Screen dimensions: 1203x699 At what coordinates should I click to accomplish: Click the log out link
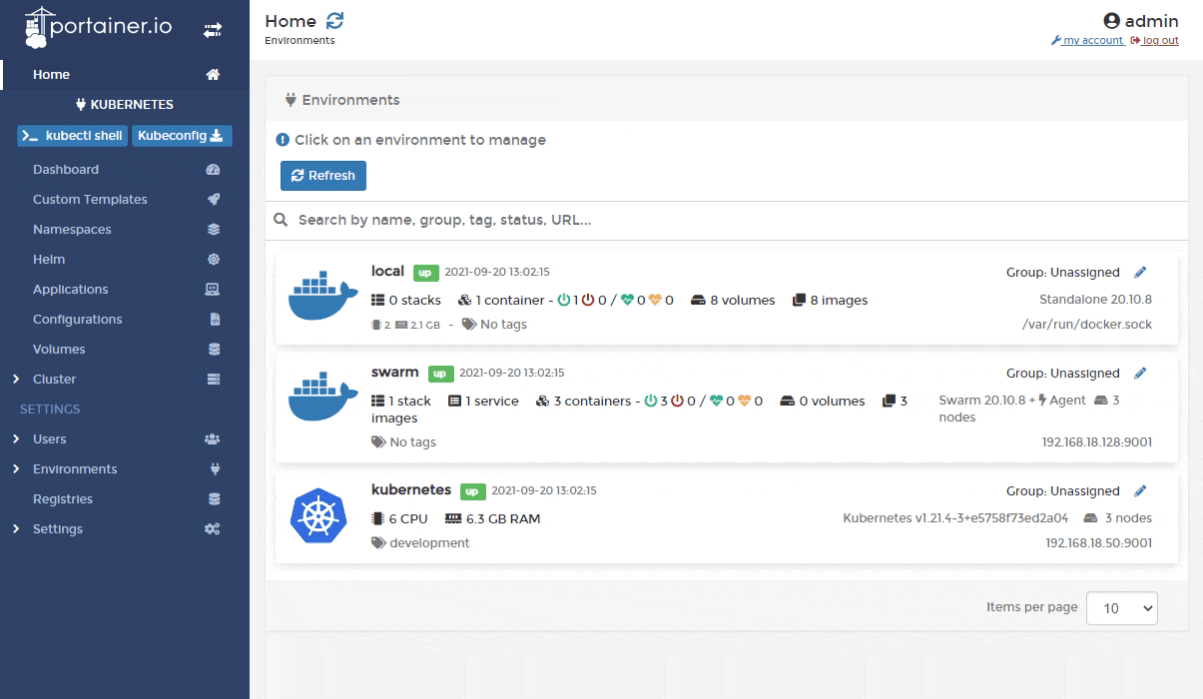click(1154, 41)
